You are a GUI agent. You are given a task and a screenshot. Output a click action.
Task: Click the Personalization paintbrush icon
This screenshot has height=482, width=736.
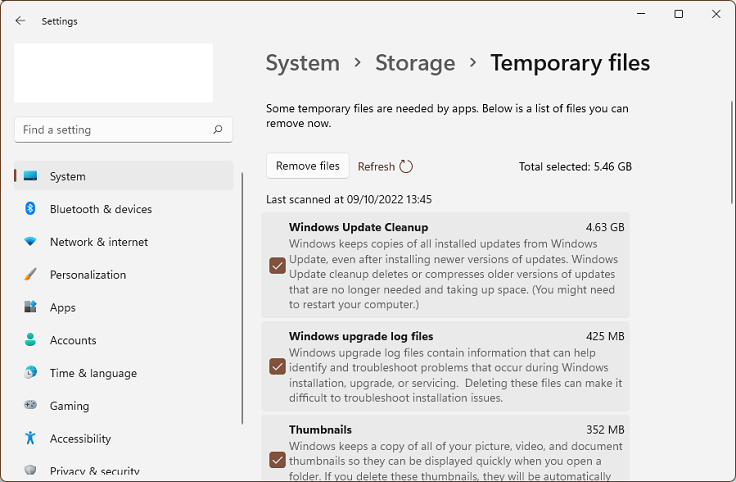pos(31,274)
